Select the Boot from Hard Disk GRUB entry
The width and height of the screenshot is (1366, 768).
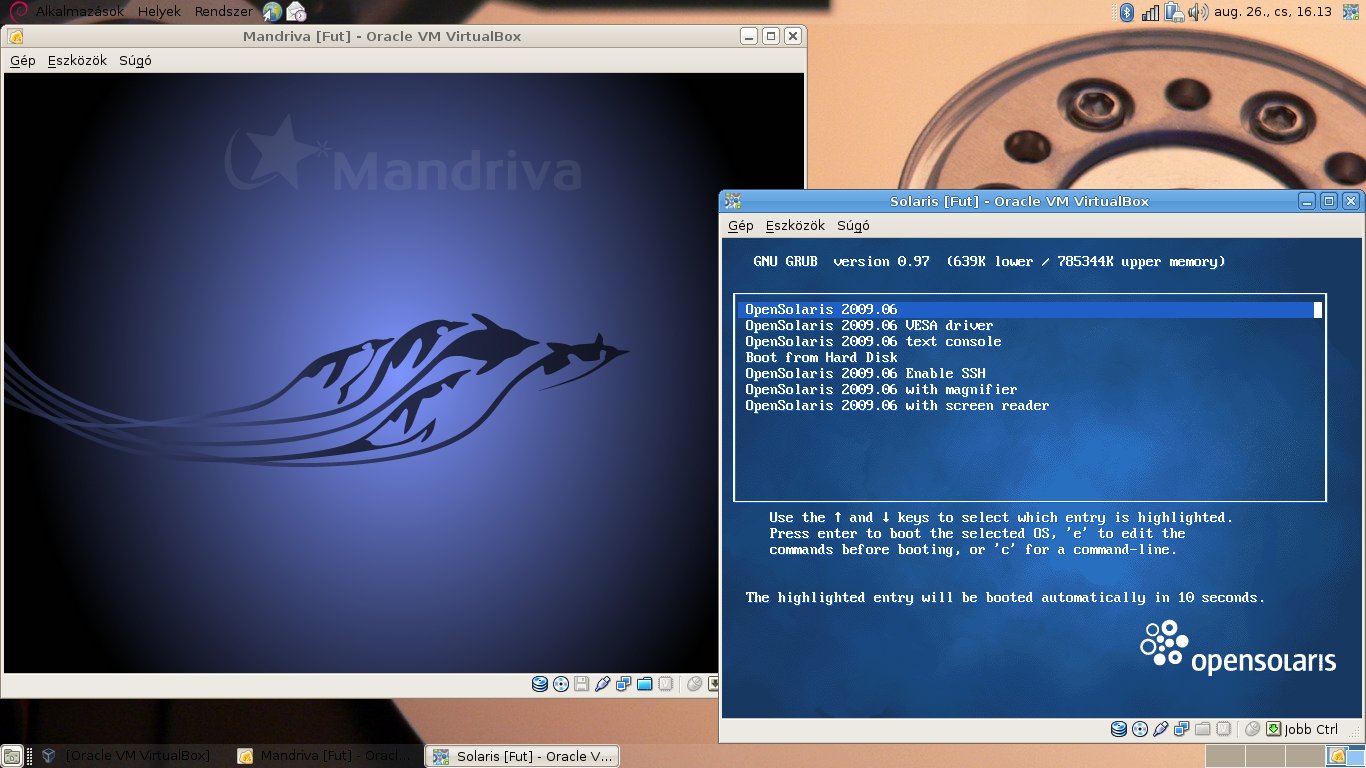pos(821,357)
